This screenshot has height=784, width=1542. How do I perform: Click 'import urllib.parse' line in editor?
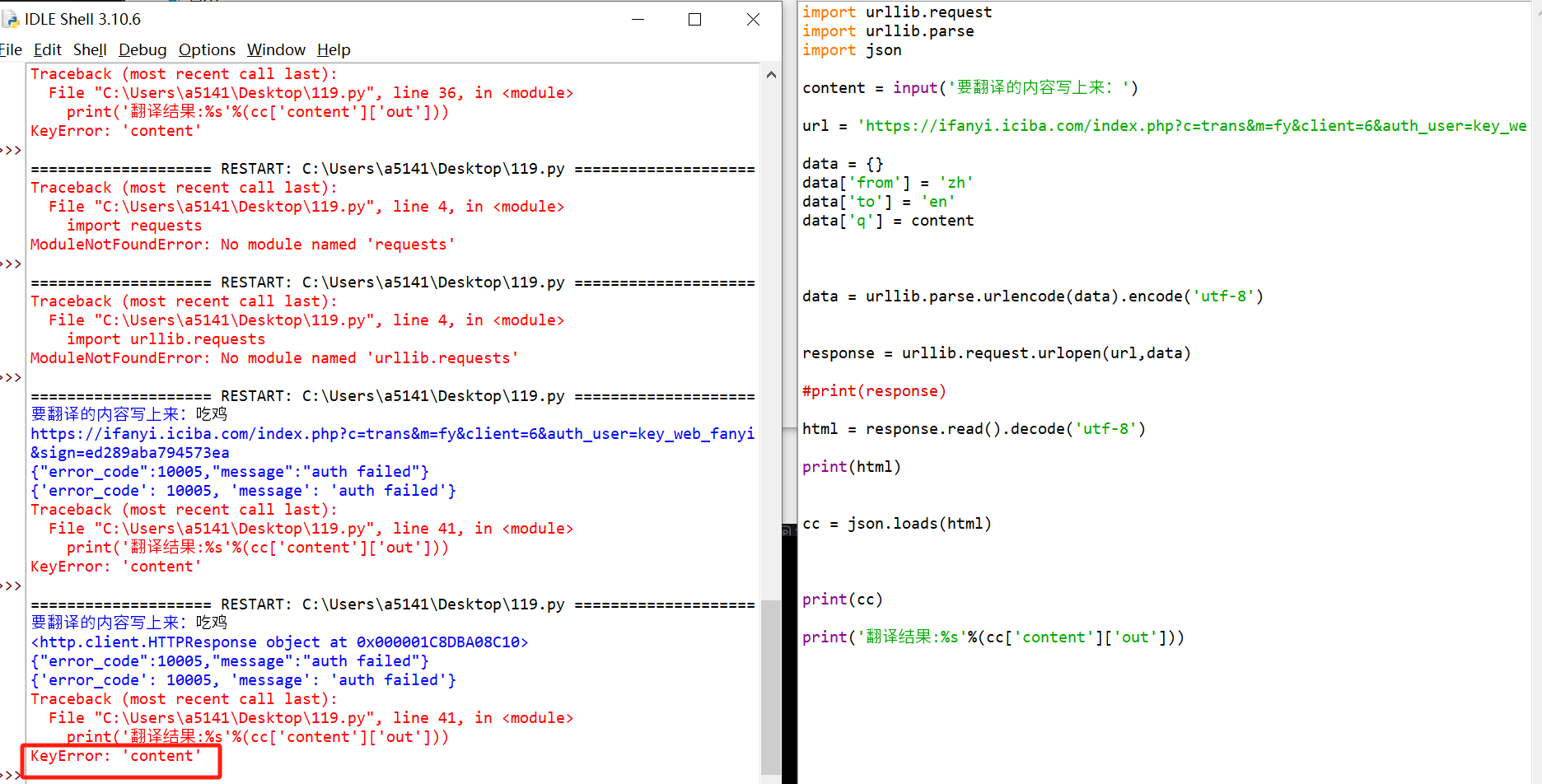coord(888,31)
